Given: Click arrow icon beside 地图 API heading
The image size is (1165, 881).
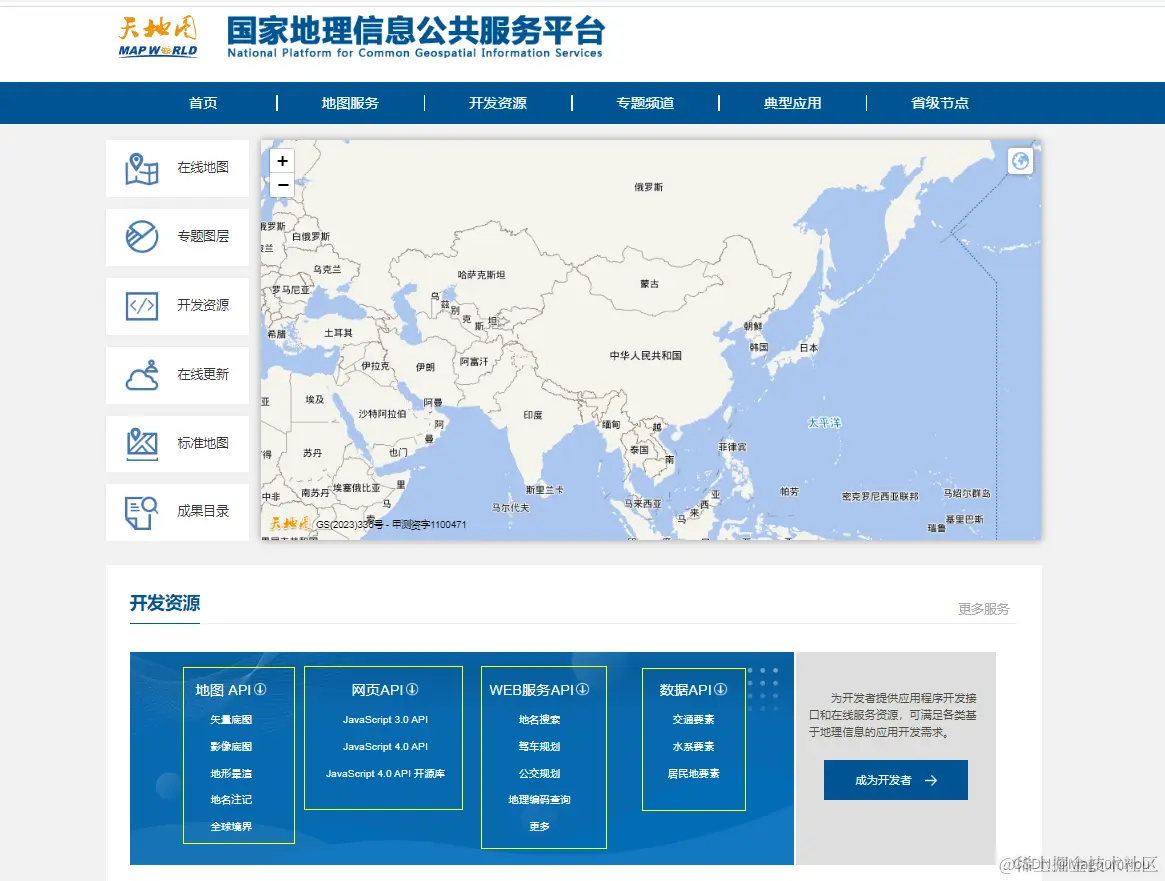Looking at the screenshot, I should [260, 689].
